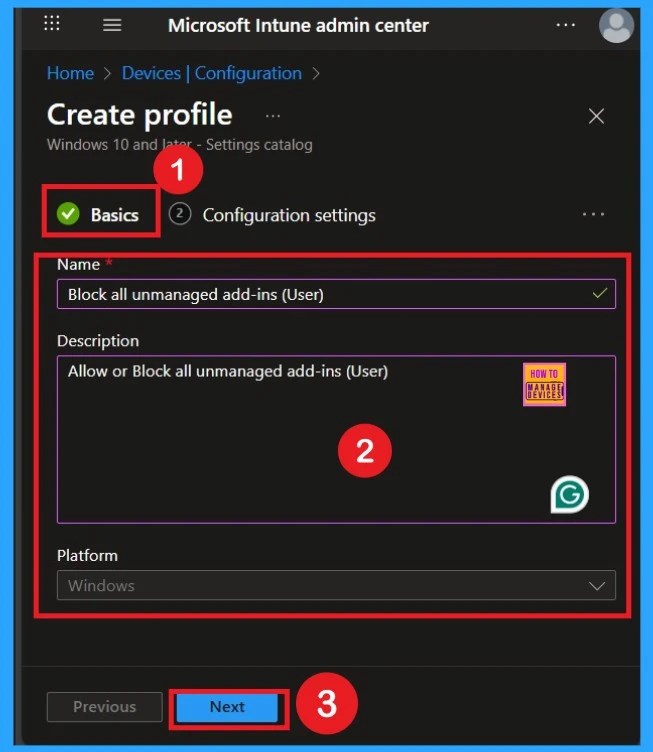Open the header more options ellipsis

coord(566,24)
